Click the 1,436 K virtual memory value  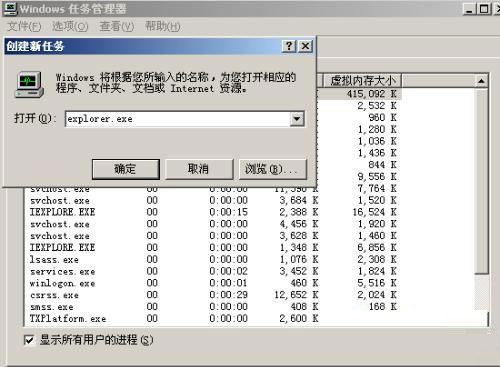coord(377,153)
